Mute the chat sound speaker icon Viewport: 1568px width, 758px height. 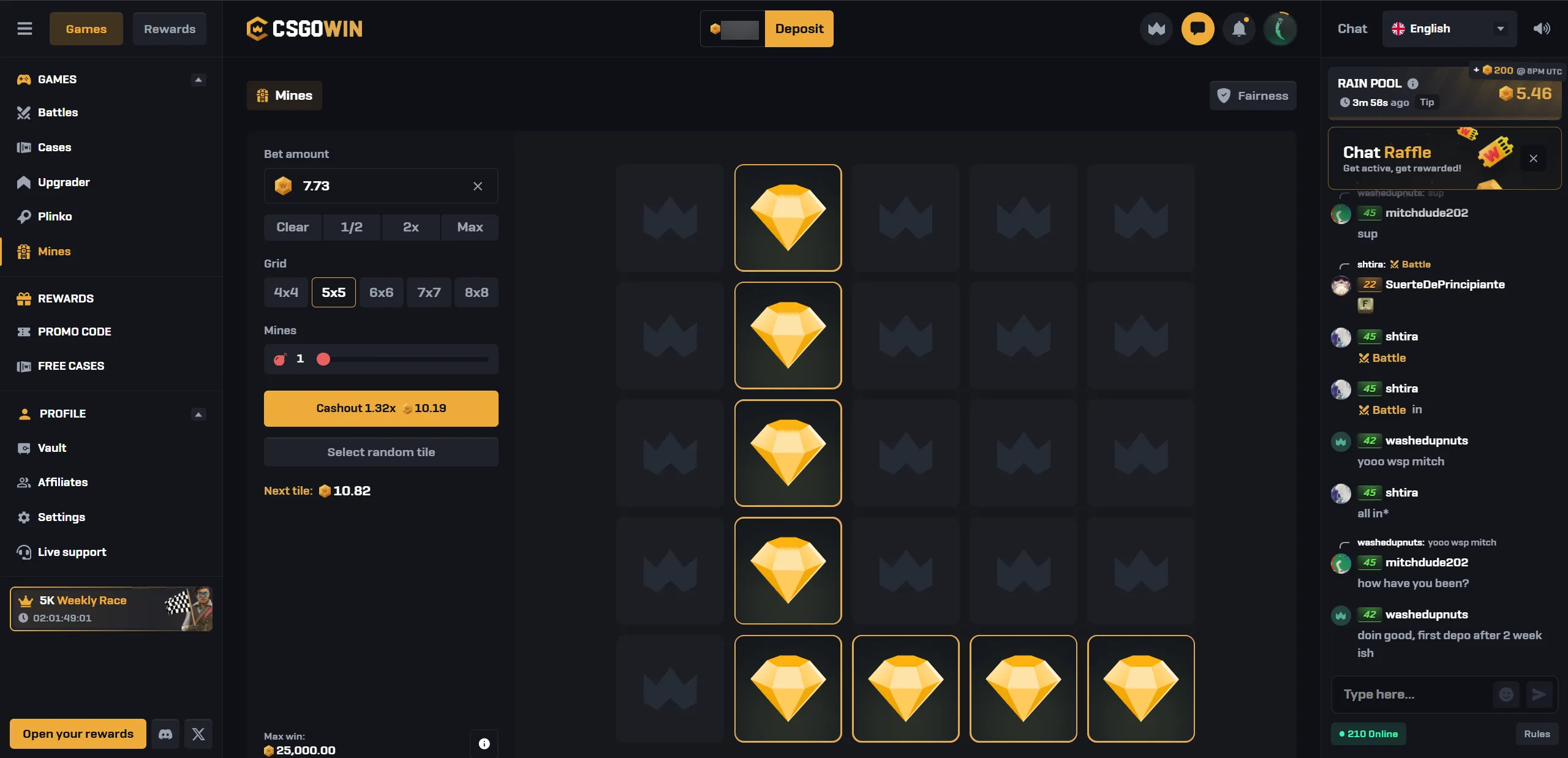click(x=1542, y=29)
